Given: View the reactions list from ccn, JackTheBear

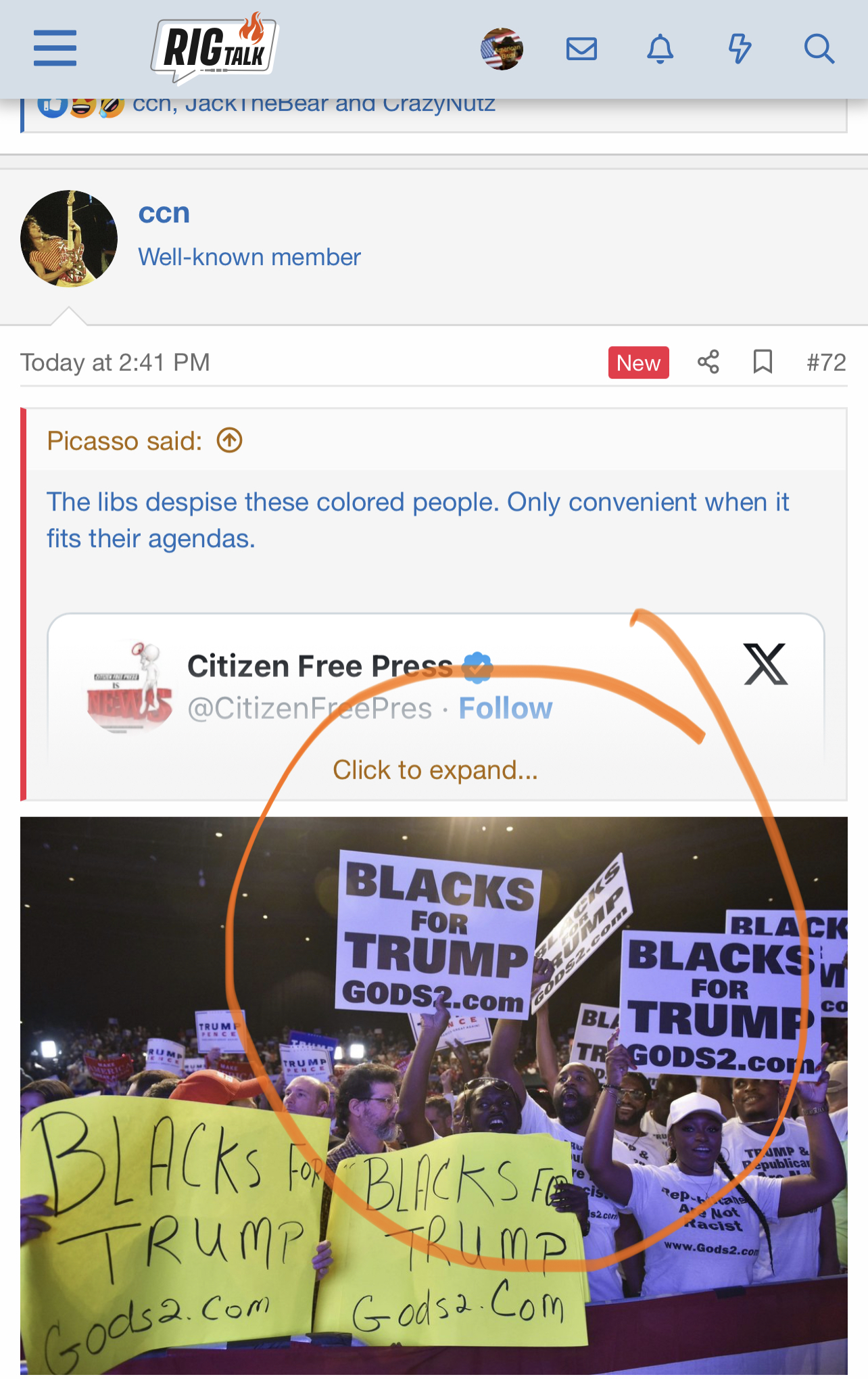Looking at the screenshot, I should coord(314,104).
